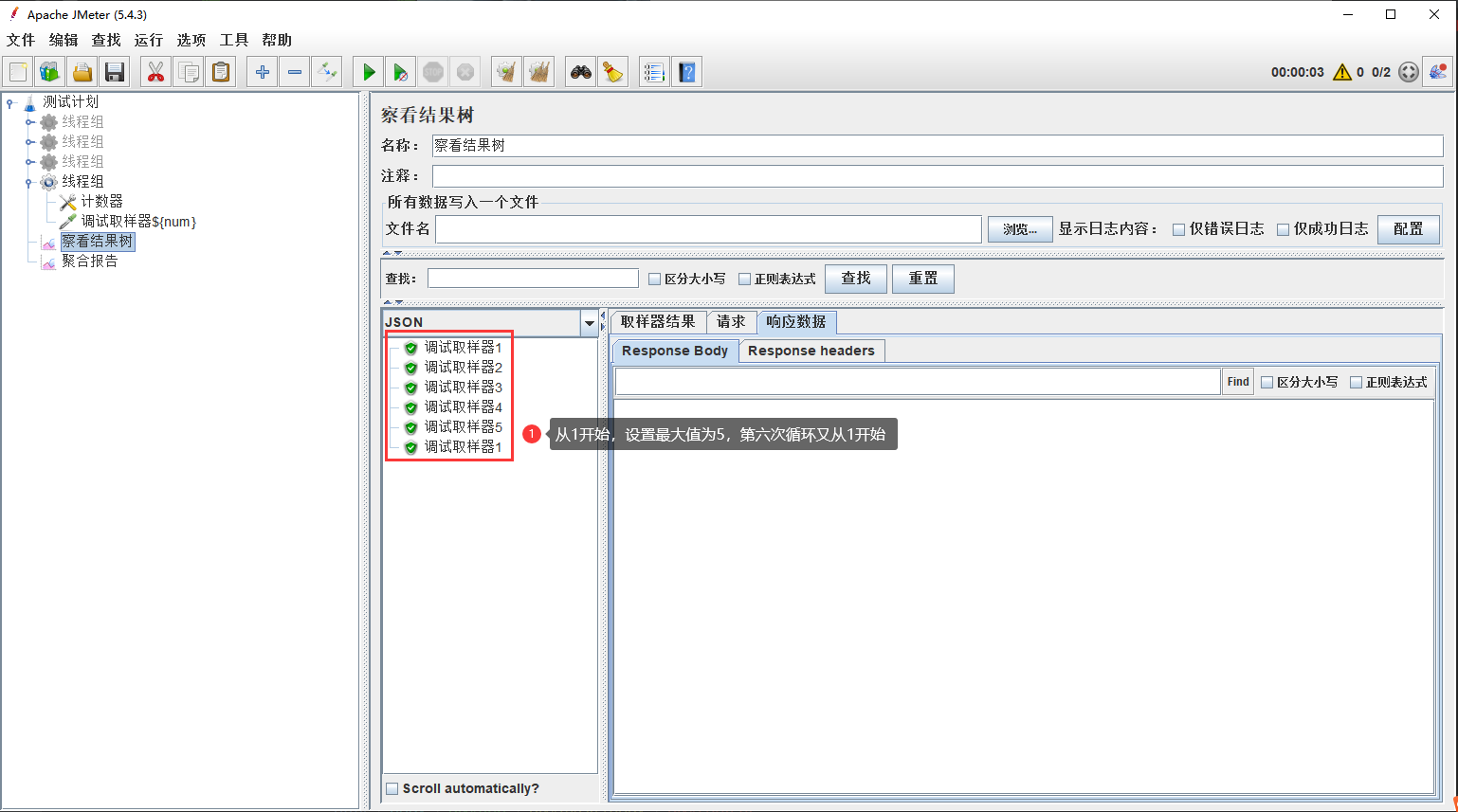
Task: Click the green Start run toolbar icon
Action: tap(369, 72)
